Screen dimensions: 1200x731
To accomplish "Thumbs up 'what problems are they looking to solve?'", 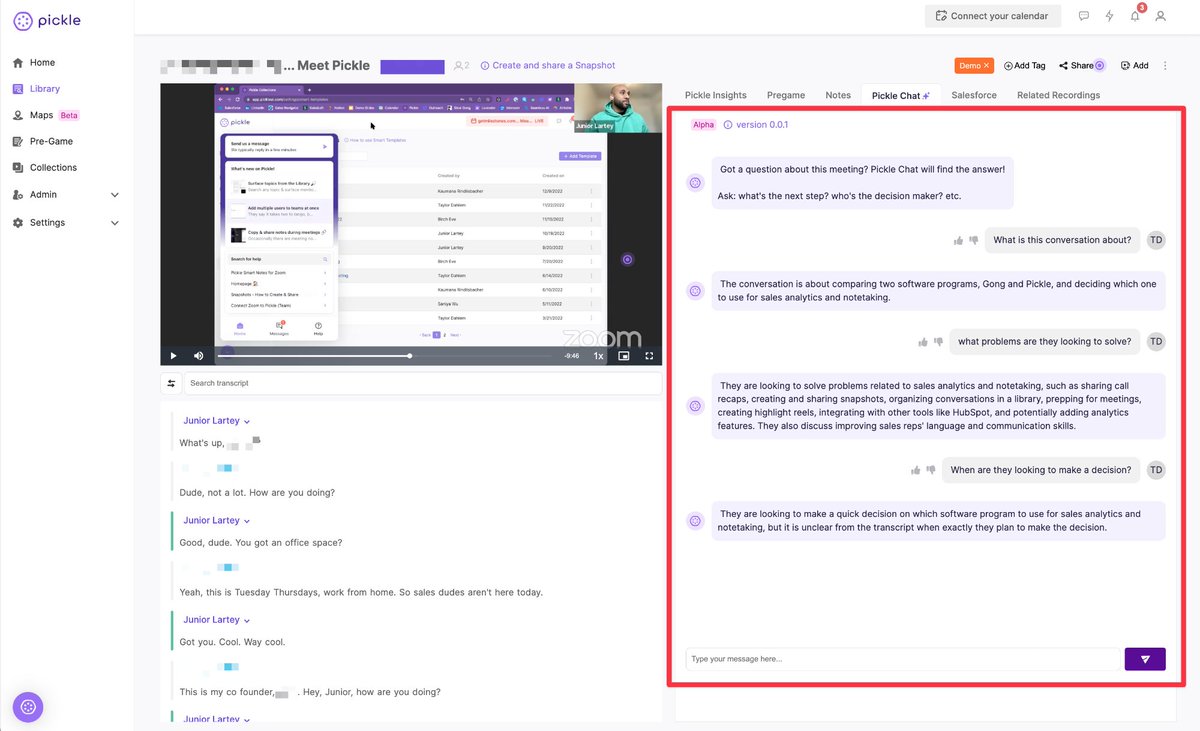I will point(923,342).
